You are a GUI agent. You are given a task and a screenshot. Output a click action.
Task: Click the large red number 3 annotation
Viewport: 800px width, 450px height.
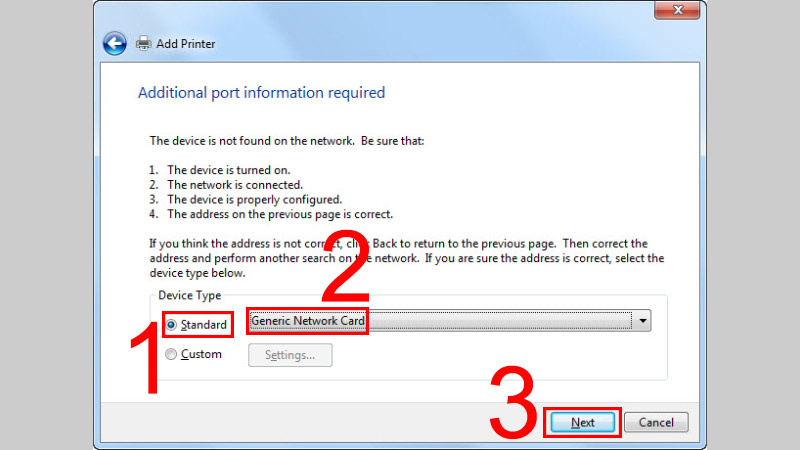point(516,402)
